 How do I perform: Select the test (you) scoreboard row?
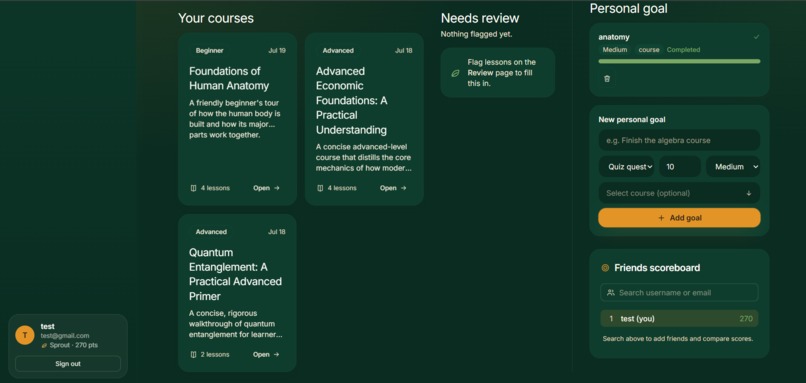(679, 319)
